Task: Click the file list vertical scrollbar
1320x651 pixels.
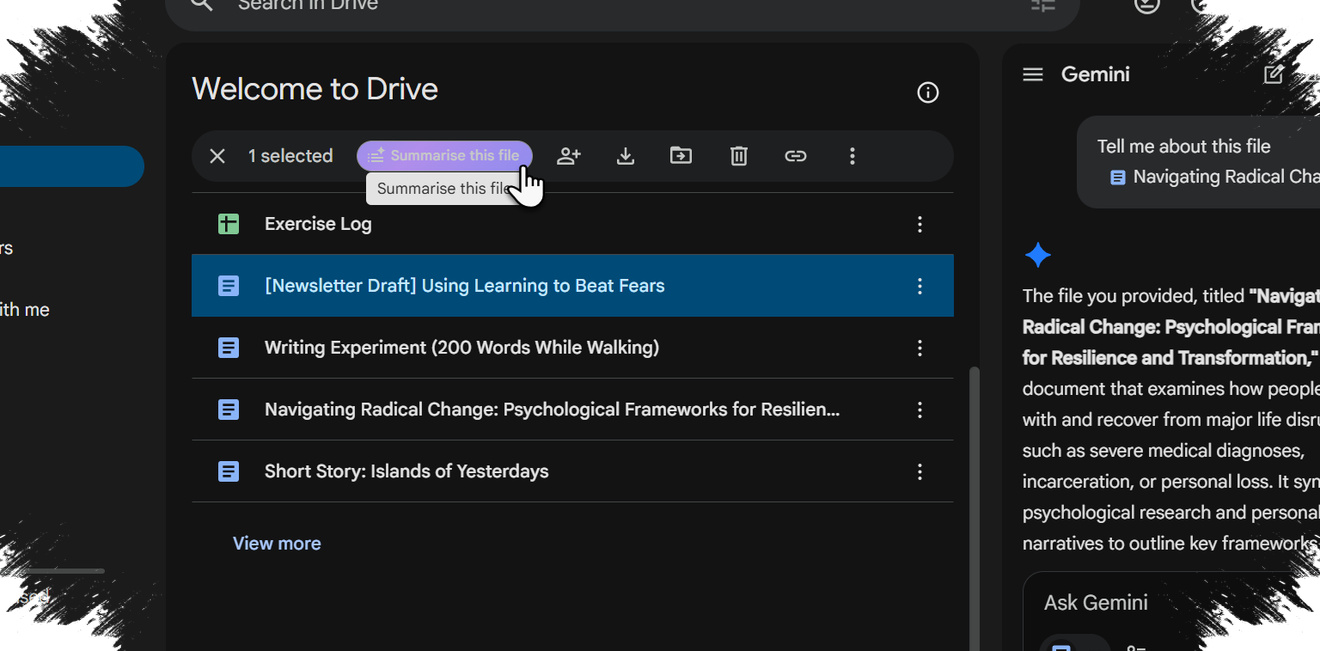Action: (974, 508)
